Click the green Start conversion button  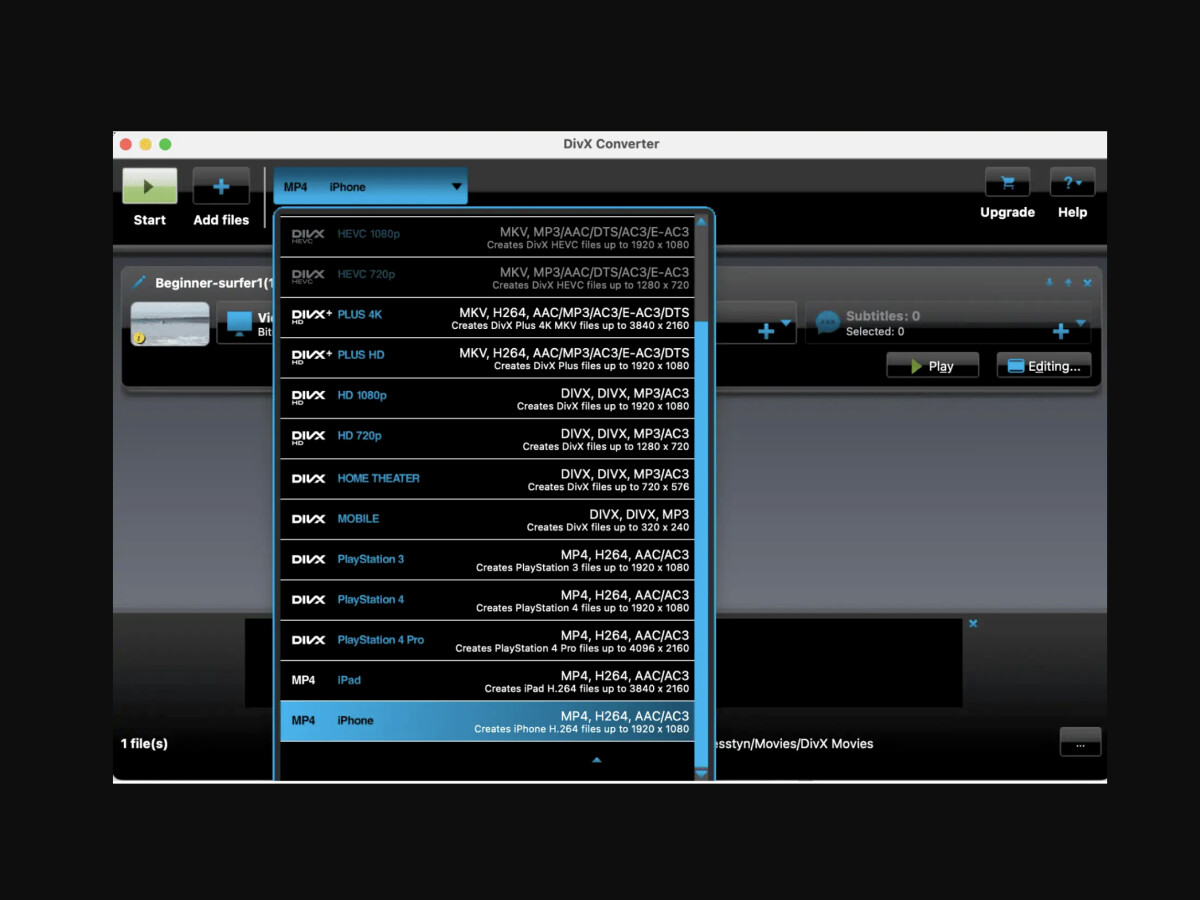pyautogui.click(x=149, y=187)
